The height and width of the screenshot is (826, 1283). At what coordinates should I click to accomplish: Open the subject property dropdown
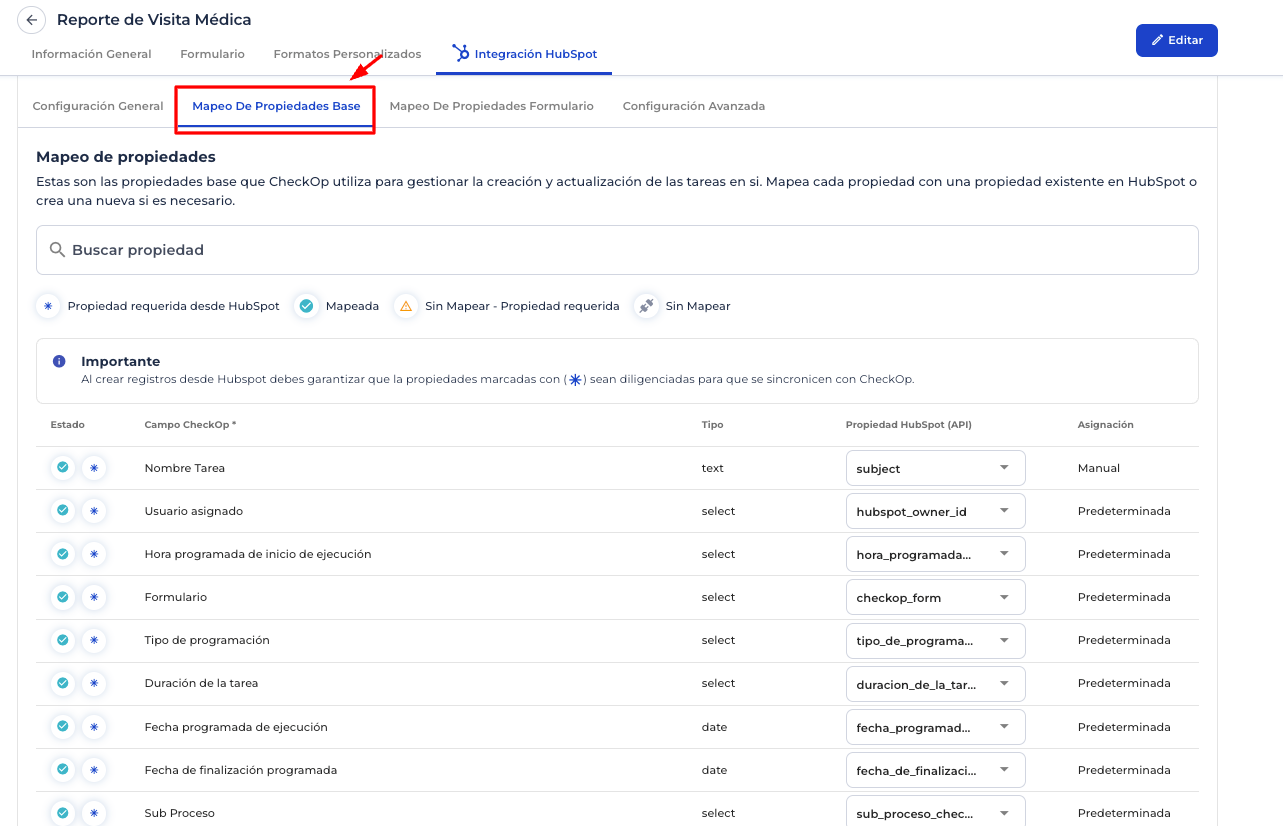[935, 468]
